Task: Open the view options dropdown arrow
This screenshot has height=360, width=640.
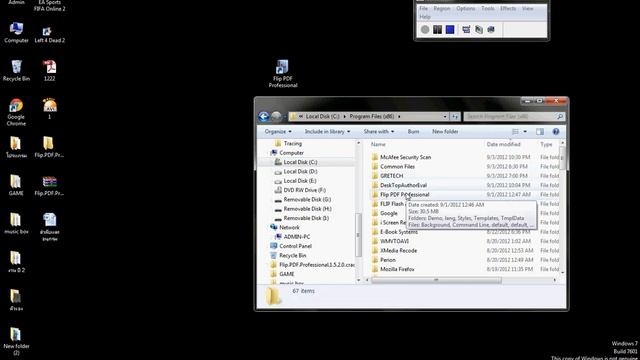Action: click(x=525, y=131)
